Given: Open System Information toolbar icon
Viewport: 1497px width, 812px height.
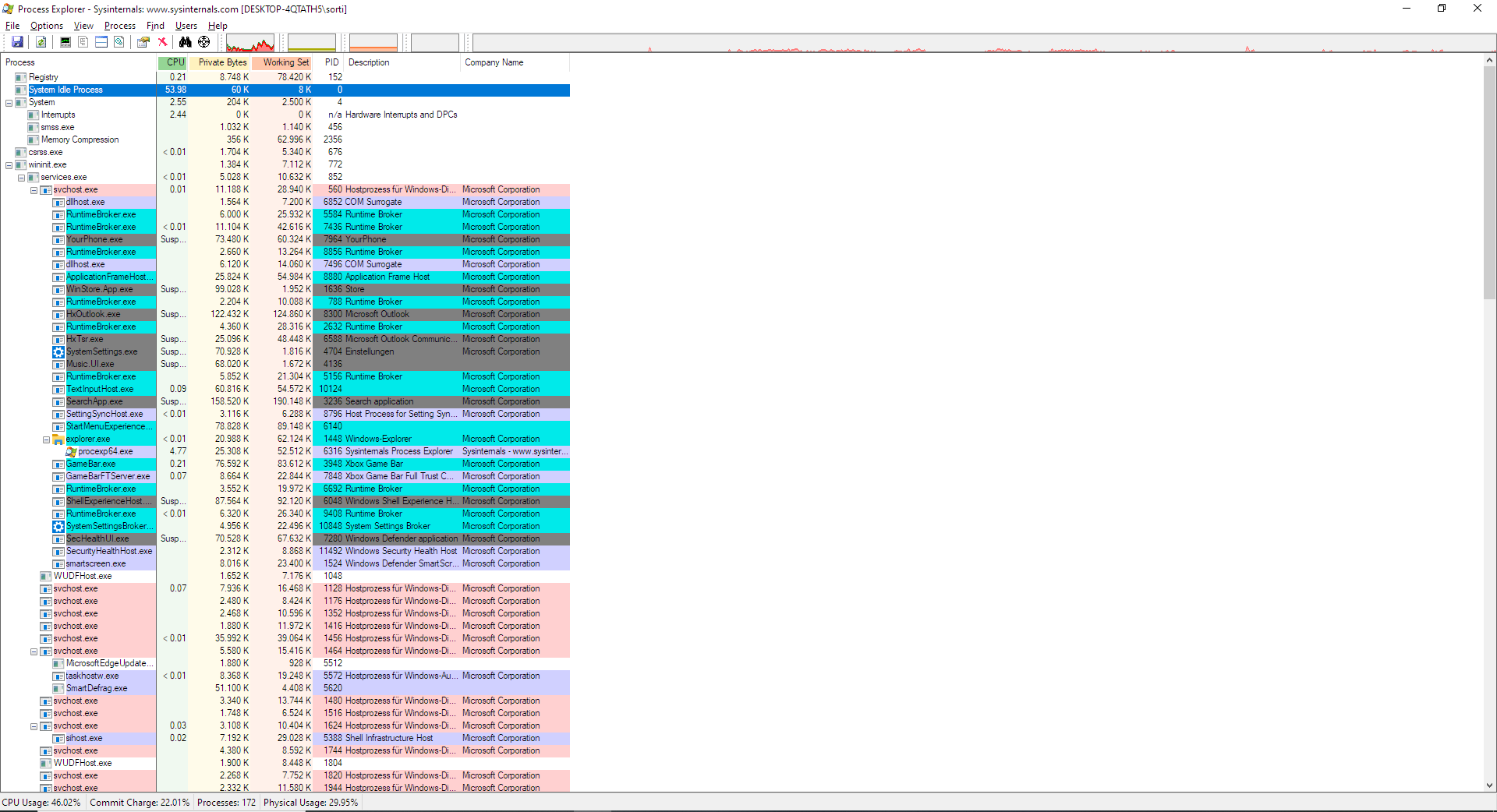Looking at the screenshot, I should click(x=65, y=42).
